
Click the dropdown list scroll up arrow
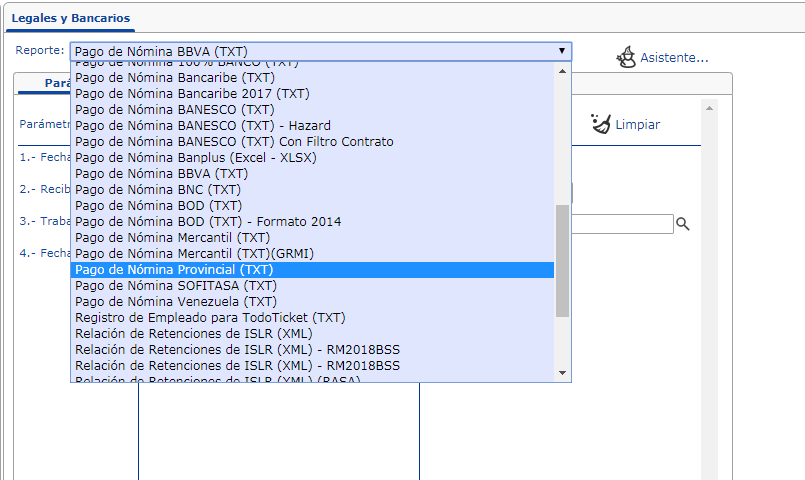[x=562, y=71]
